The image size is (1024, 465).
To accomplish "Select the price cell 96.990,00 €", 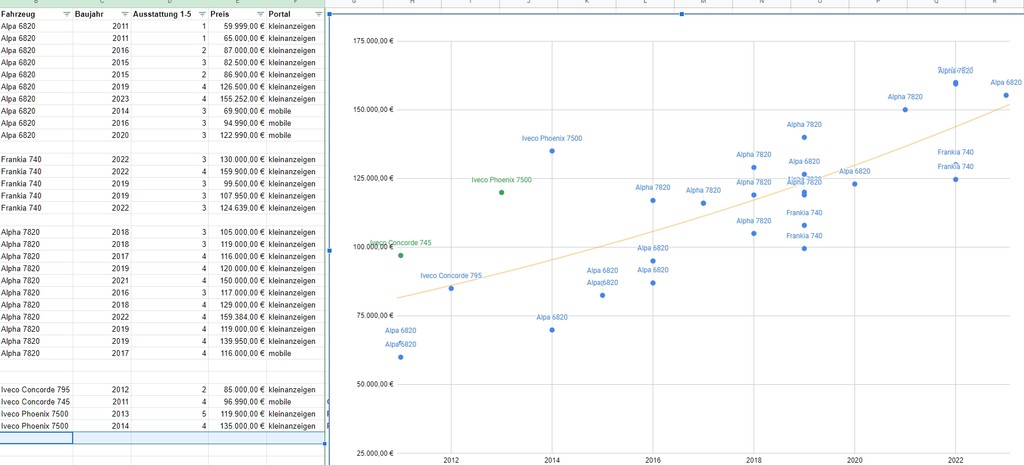I will point(238,402).
